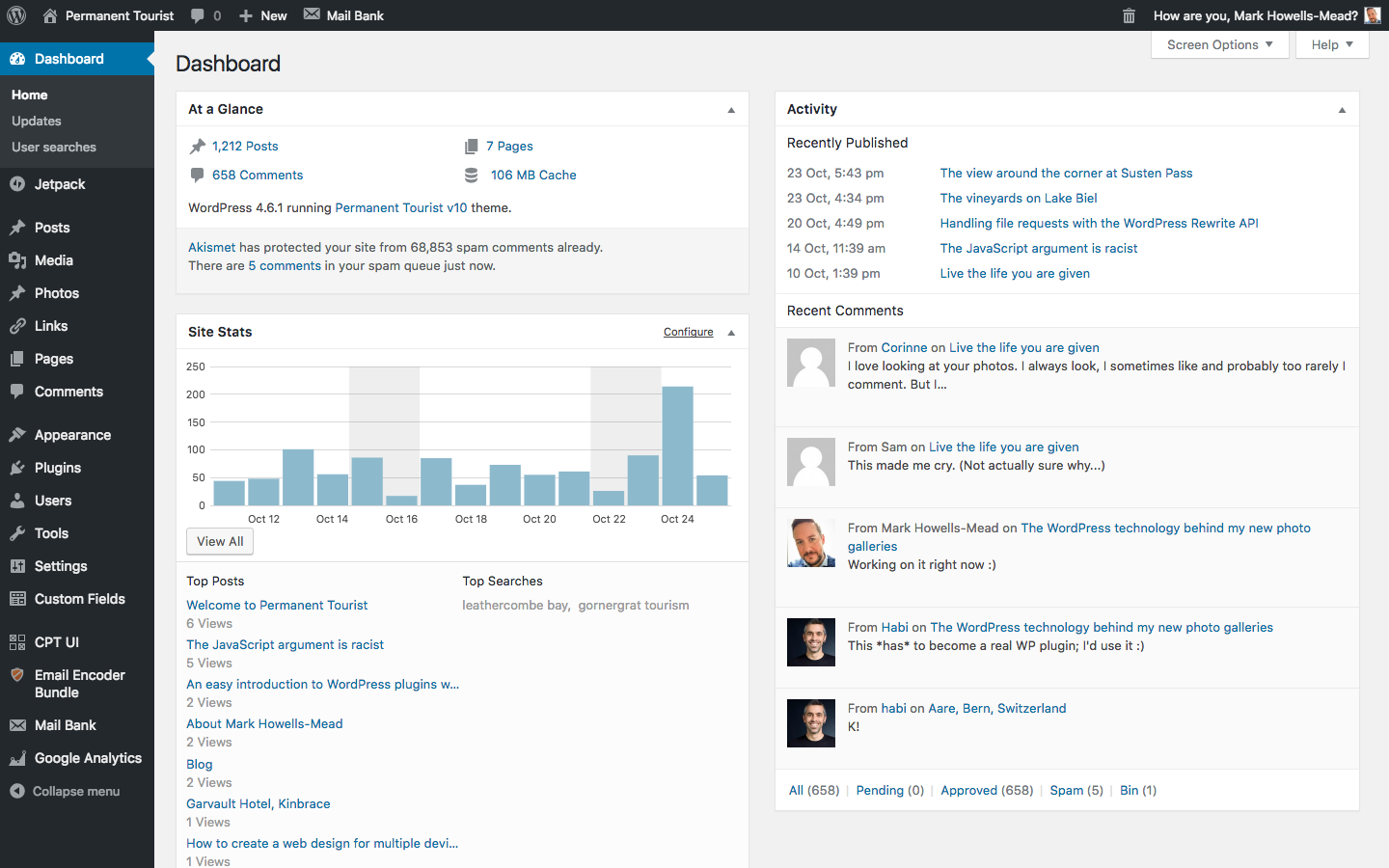The width and height of the screenshot is (1389, 868).
Task: Filter comments by Spam (5)
Action: [x=1076, y=790]
